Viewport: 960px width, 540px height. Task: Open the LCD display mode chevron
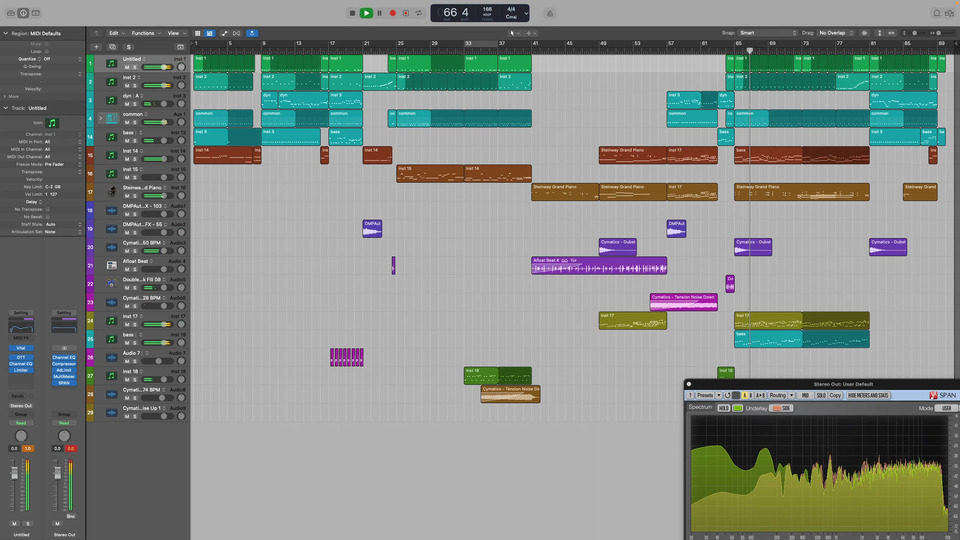[x=526, y=13]
